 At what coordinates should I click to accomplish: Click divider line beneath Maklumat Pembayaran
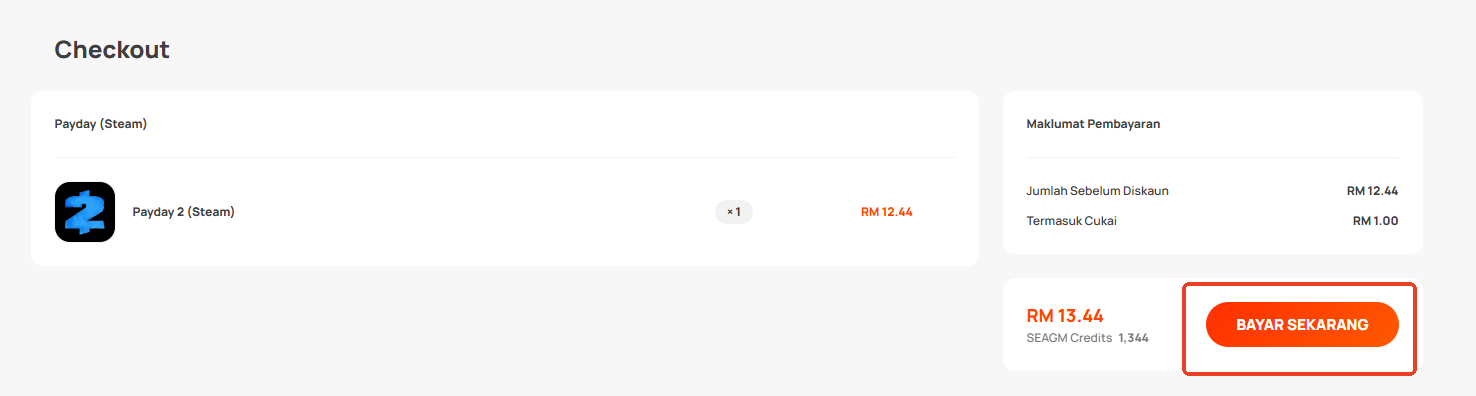point(1213,157)
